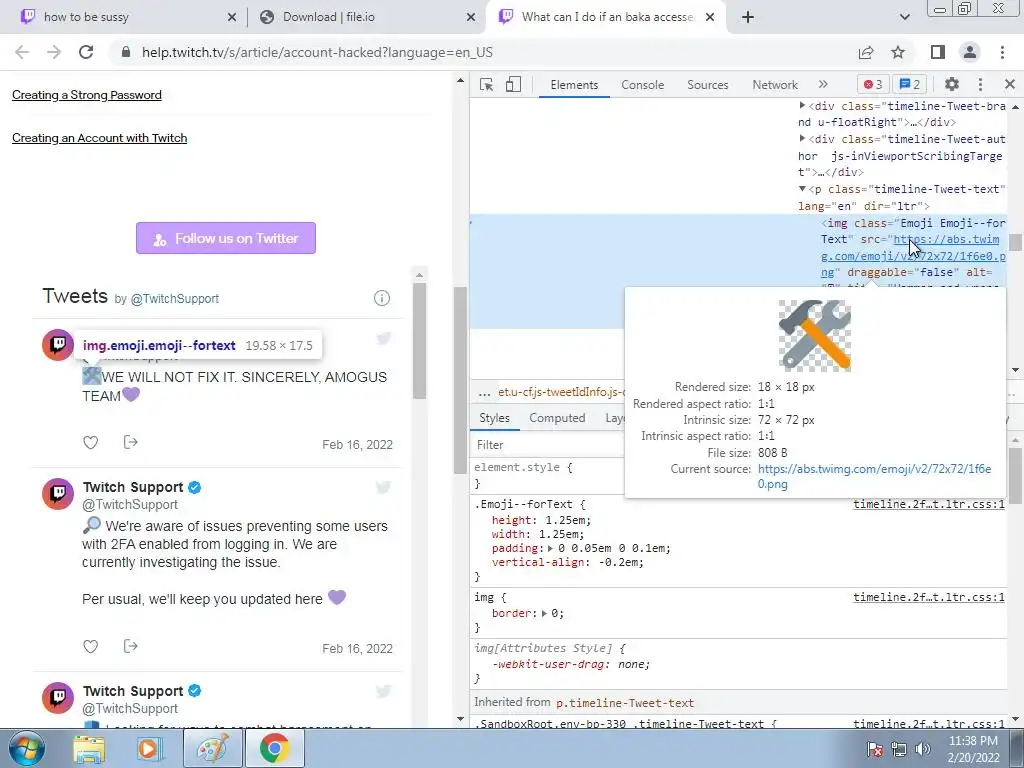Click the address bar URL
The height and width of the screenshot is (768, 1024).
(x=317, y=52)
